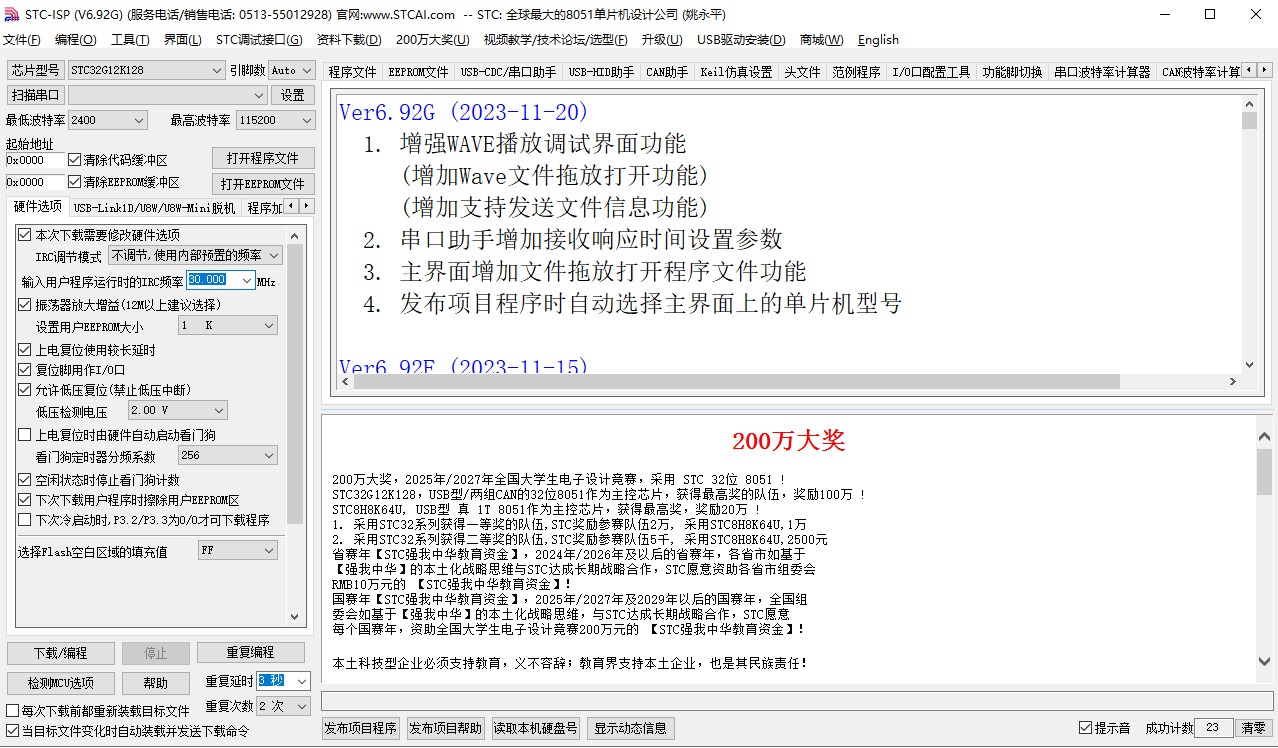This screenshot has height=748, width=1278.
Task: Click scroll-down arrow of version notes pane
Action: click(1249, 365)
